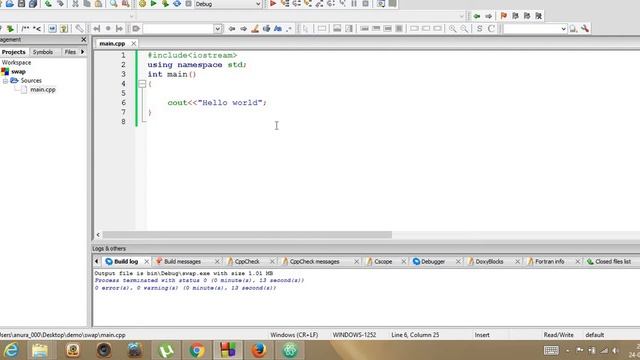Image resolution: width=640 pixels, height=360 pixels.
Task: Click the Redo icon in toolbar
Action: click(60, 4)
